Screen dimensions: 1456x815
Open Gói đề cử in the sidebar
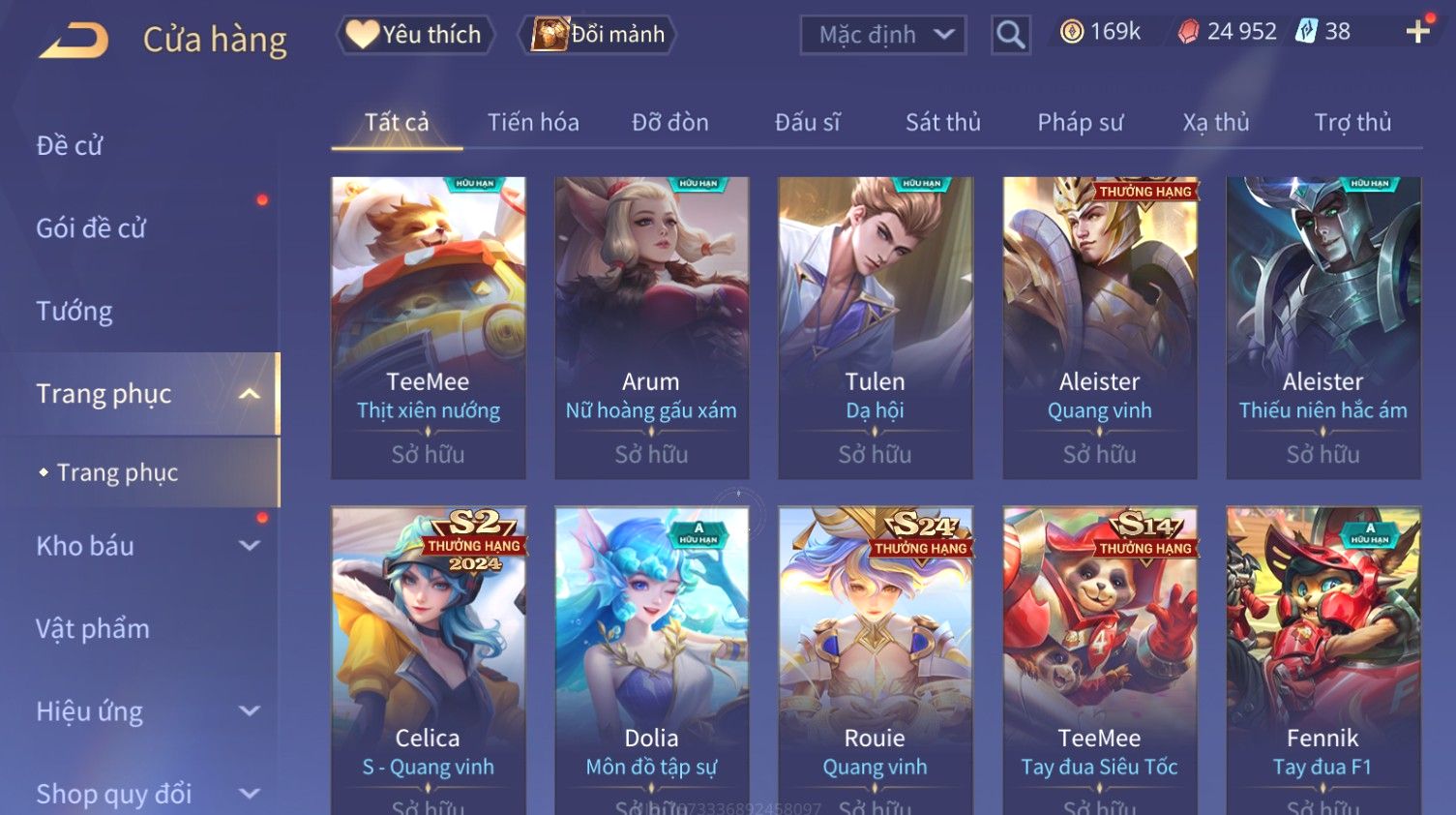[x=91, y=228]
